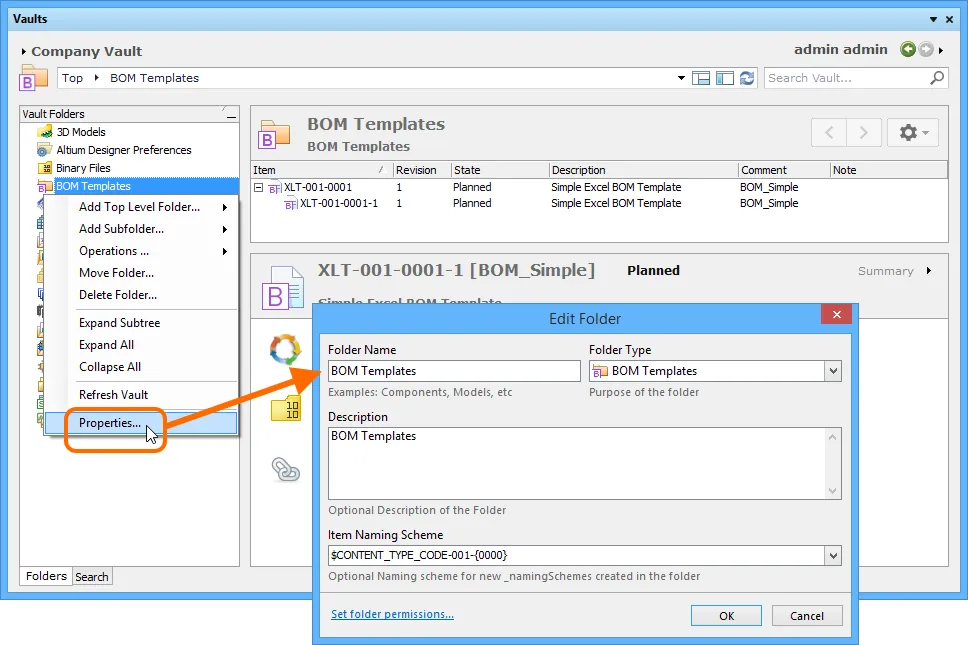Sort the list by the Item column
The image size is (968, 645).
coord(322,170)
